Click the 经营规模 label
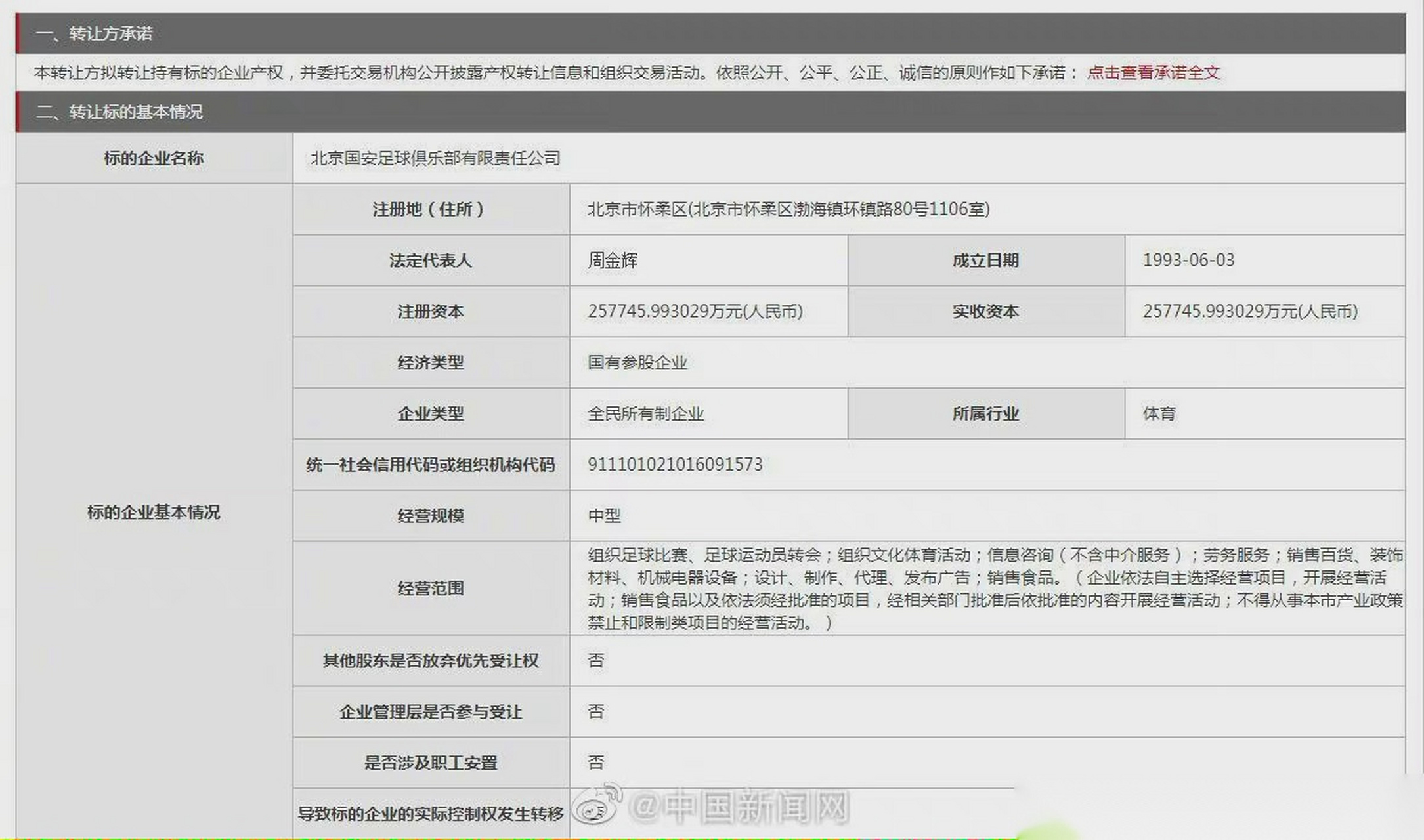The width and height of the screenshot is (1424, 840). pos(430,516)
